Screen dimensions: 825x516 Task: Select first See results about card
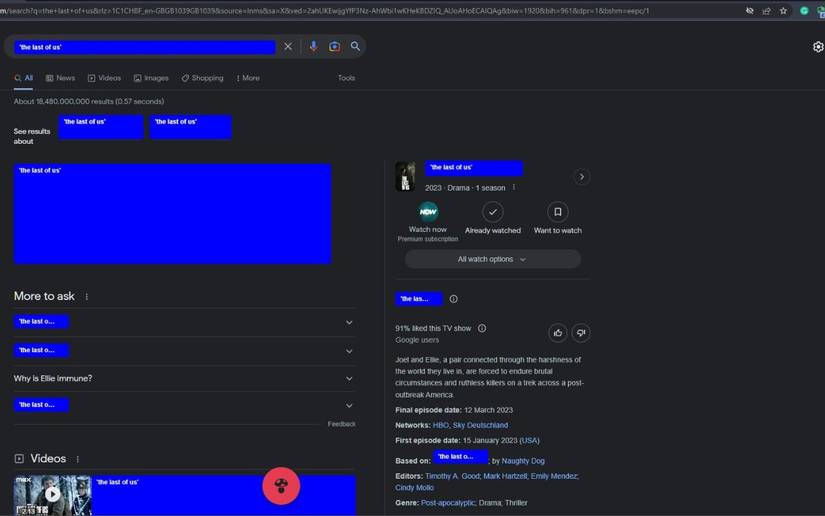point(101,127)
